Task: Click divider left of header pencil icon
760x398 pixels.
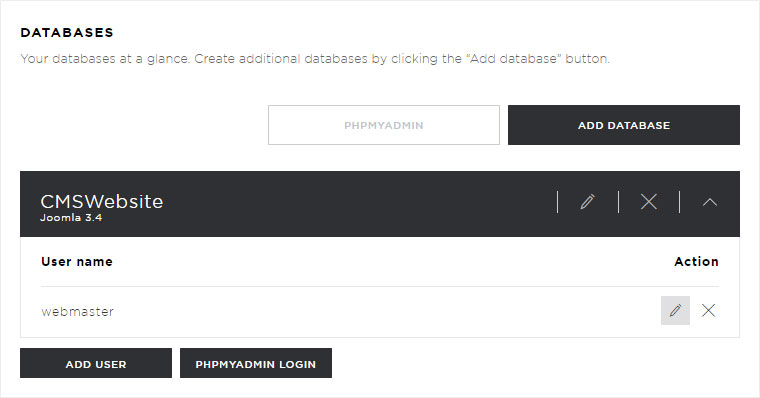Action: pos(557,202)
